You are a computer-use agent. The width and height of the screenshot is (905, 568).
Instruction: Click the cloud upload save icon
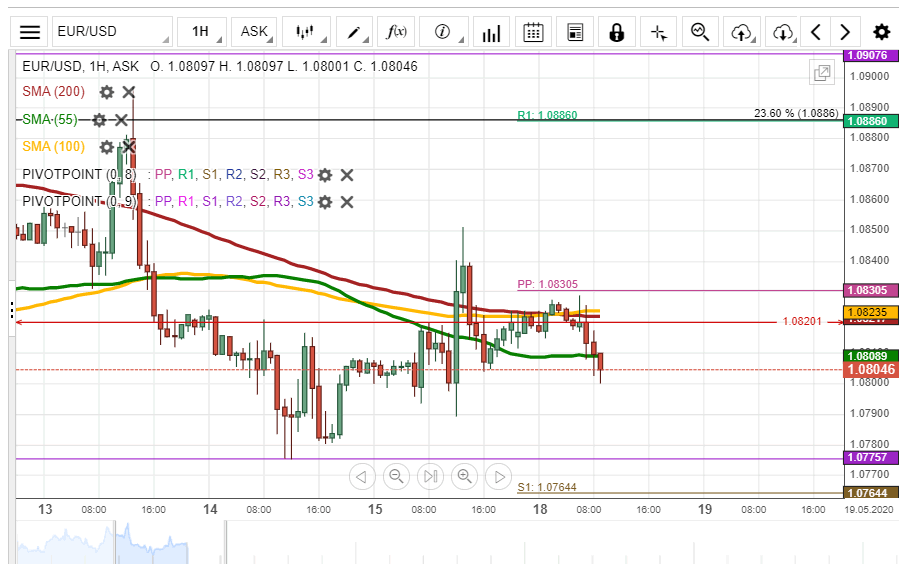coord(742,32)
